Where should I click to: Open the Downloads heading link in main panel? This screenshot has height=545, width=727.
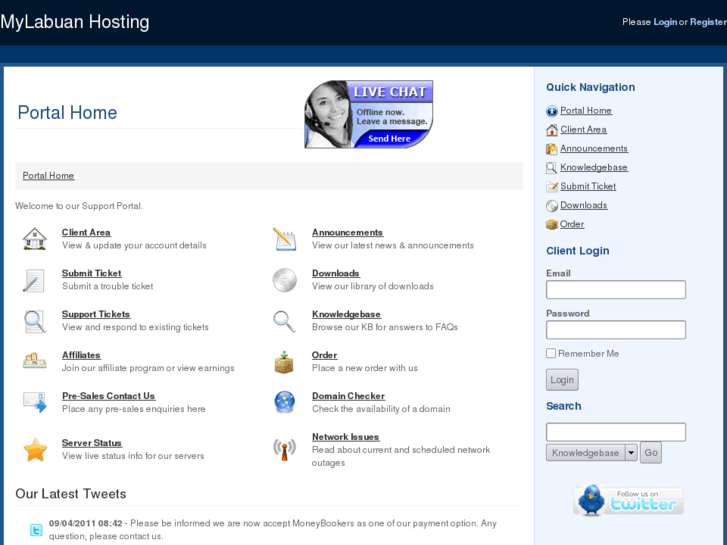click(336, 273)
